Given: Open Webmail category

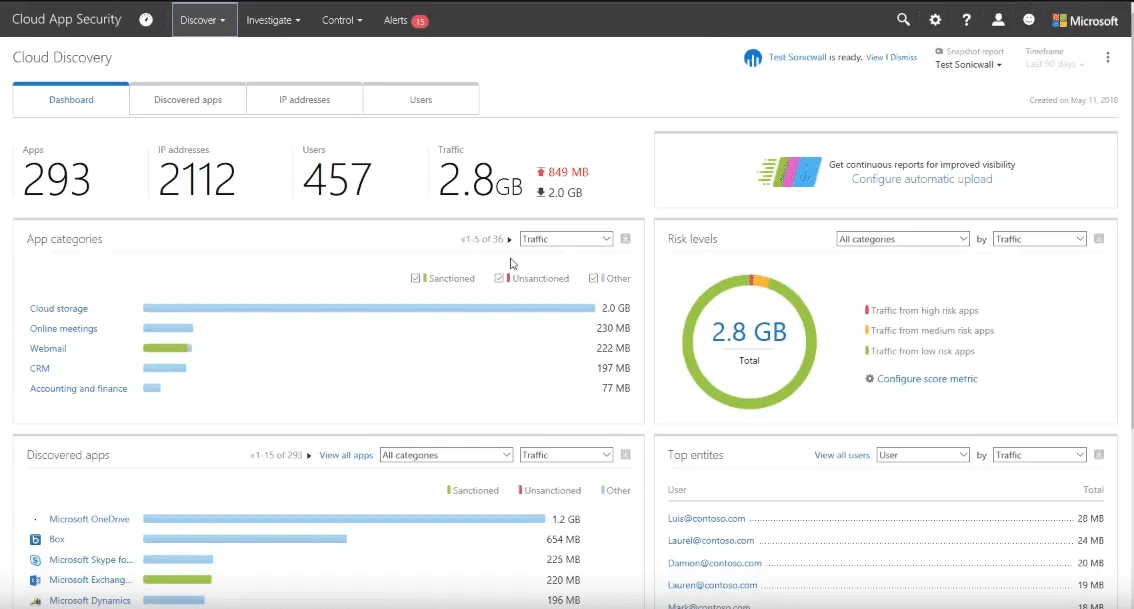Looking at the screenshot, I should 48,349.
